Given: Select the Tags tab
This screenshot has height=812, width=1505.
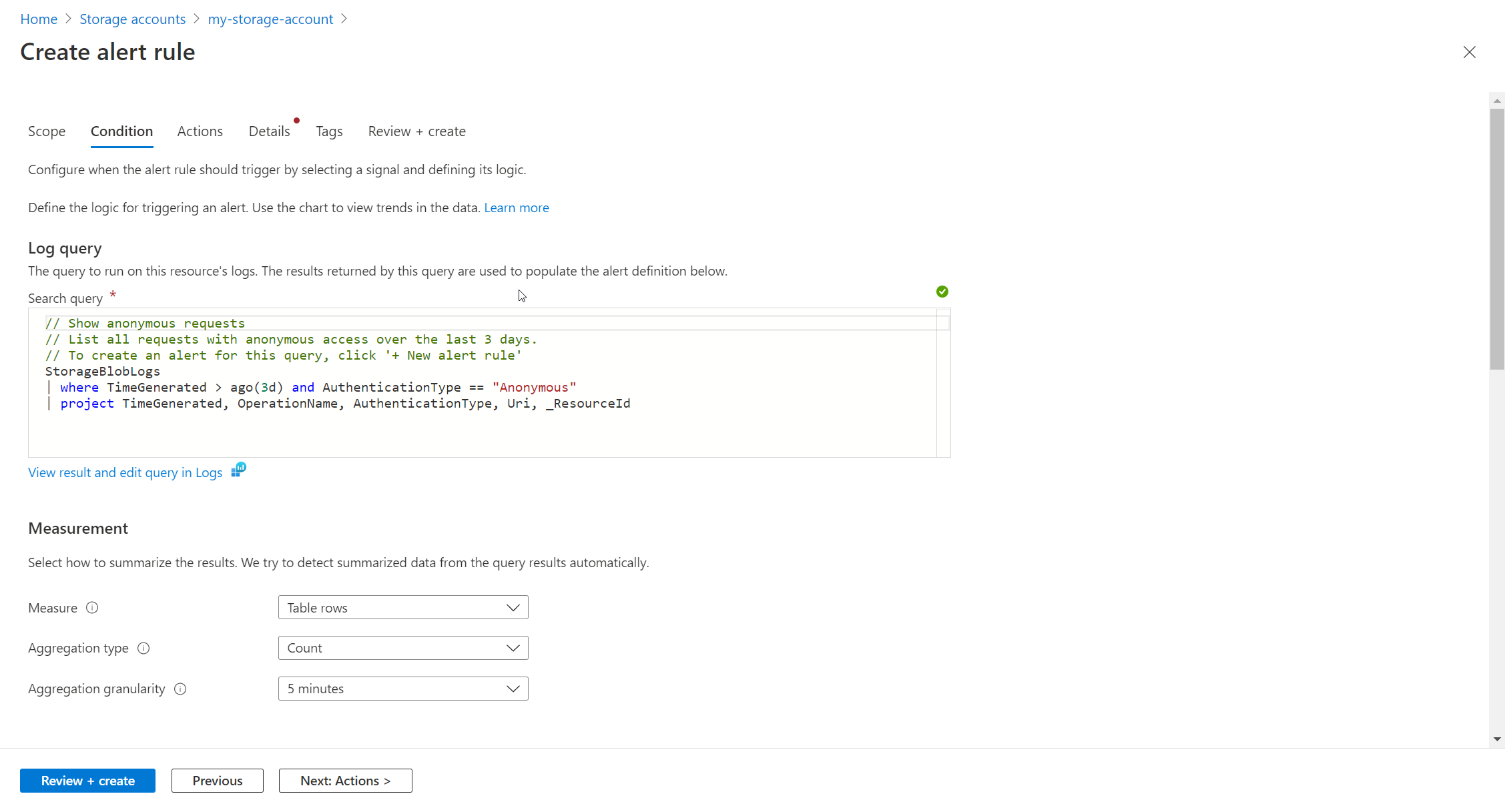Looking at the screenshot, I should 329,131.
